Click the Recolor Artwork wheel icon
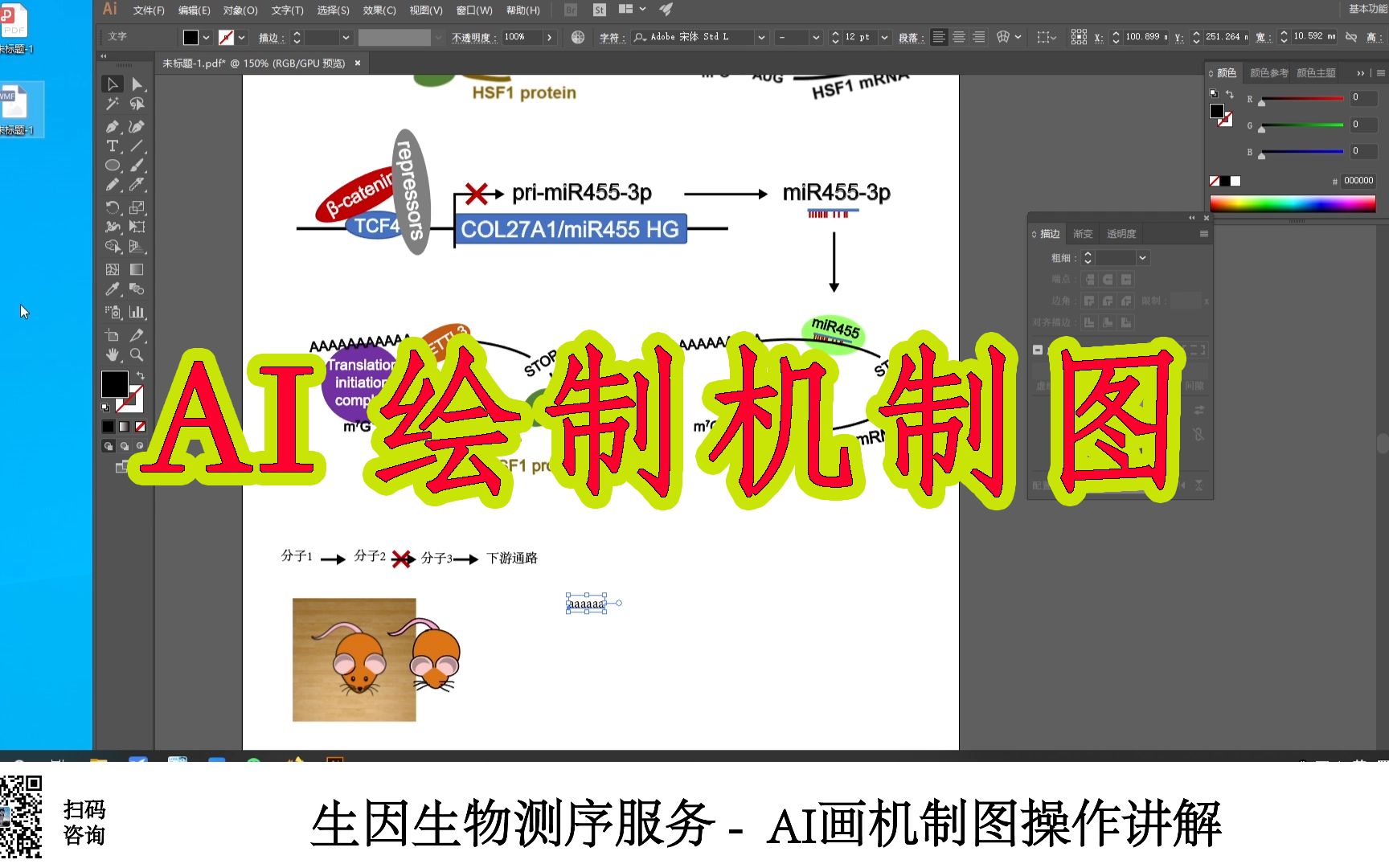 point(578,37)
